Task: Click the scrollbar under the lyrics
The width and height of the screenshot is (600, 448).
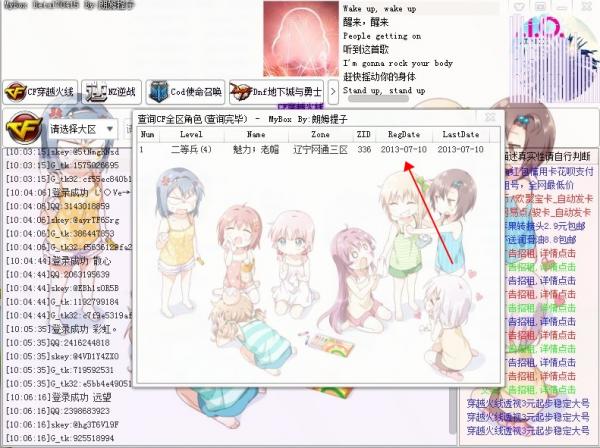Action: point(378,99)
